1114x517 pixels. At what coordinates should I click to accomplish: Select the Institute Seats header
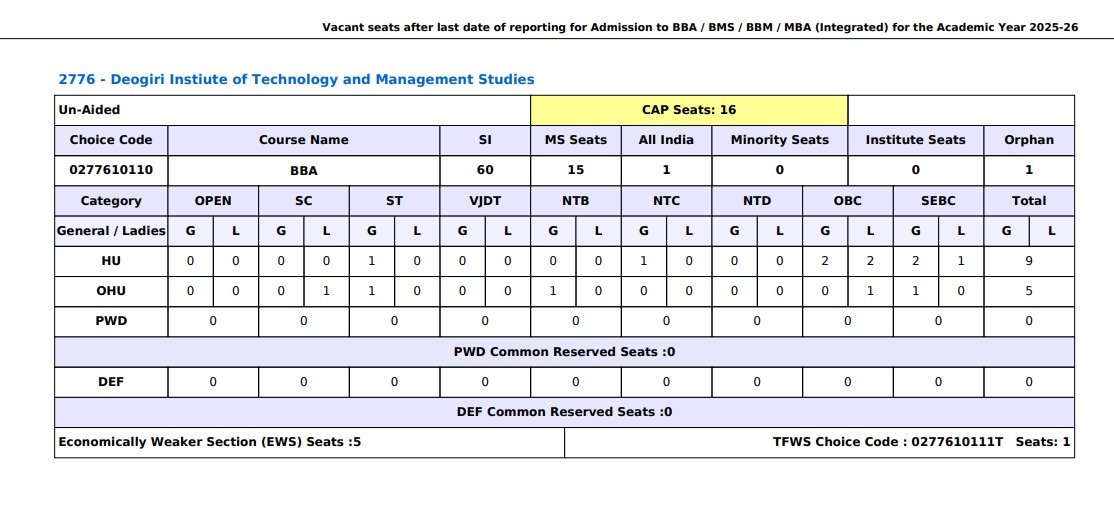[915, 140]
